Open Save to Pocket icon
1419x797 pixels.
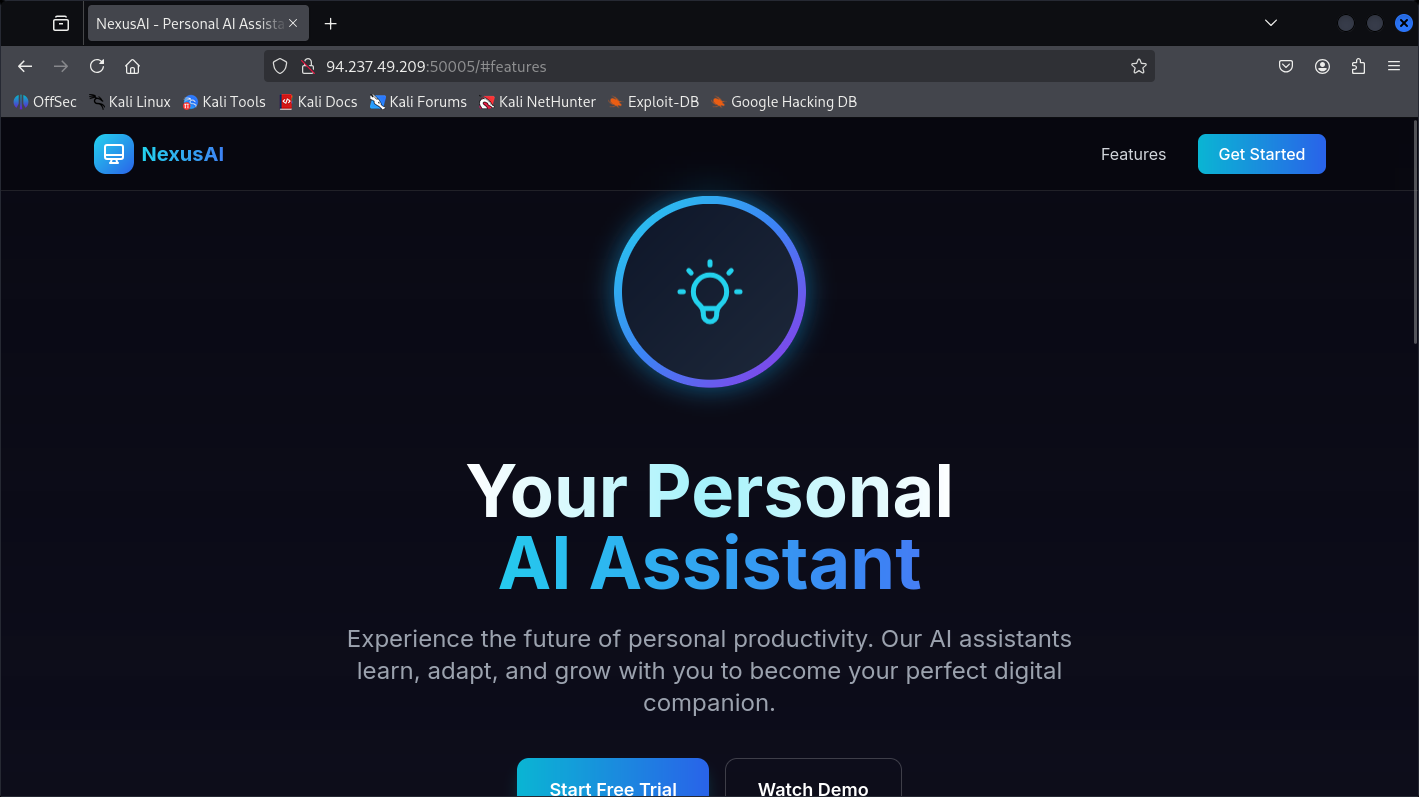click(x=1286, y=66)
